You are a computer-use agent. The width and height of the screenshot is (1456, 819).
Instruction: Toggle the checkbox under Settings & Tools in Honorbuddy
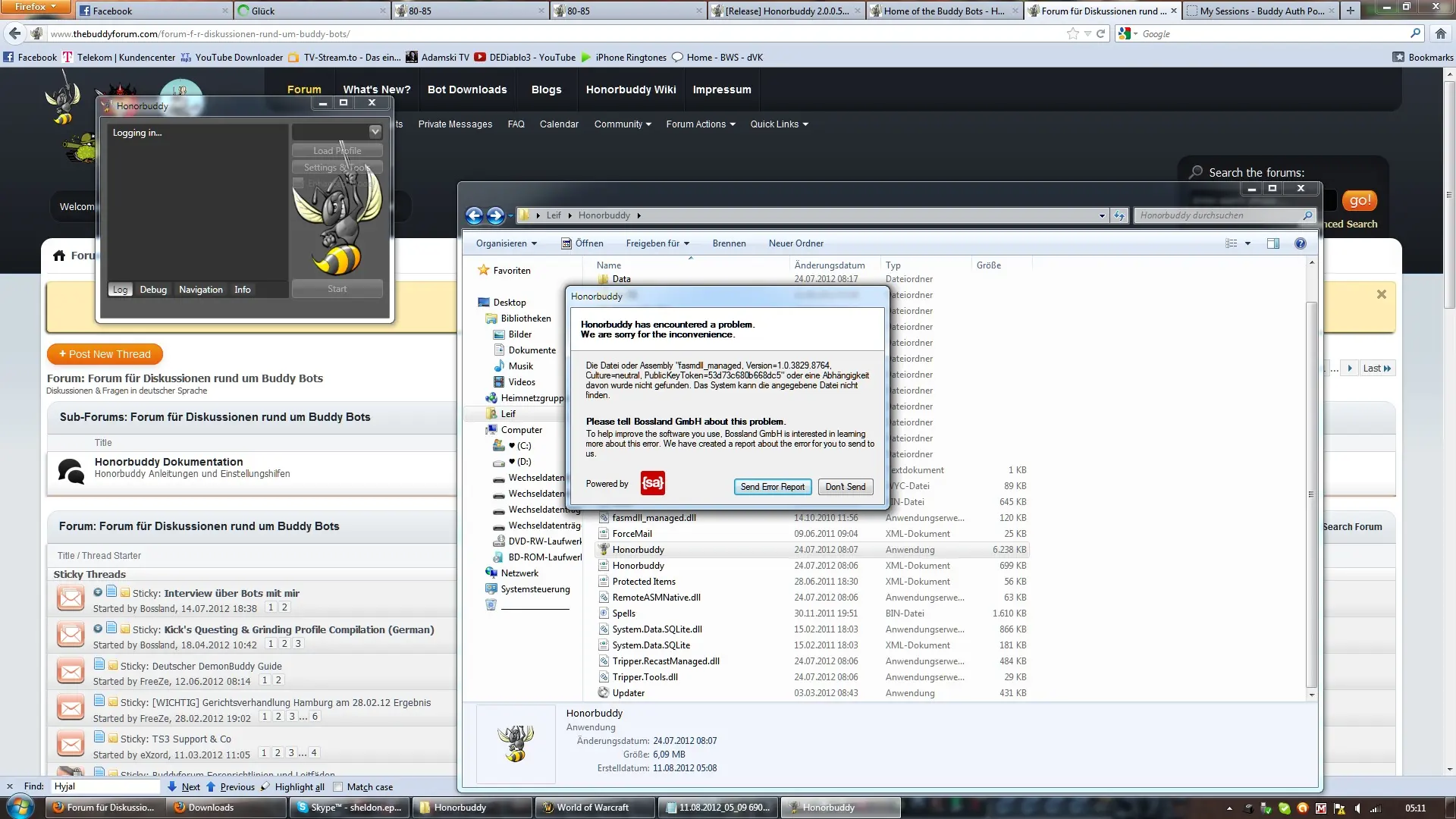click(x=298, y=183)
